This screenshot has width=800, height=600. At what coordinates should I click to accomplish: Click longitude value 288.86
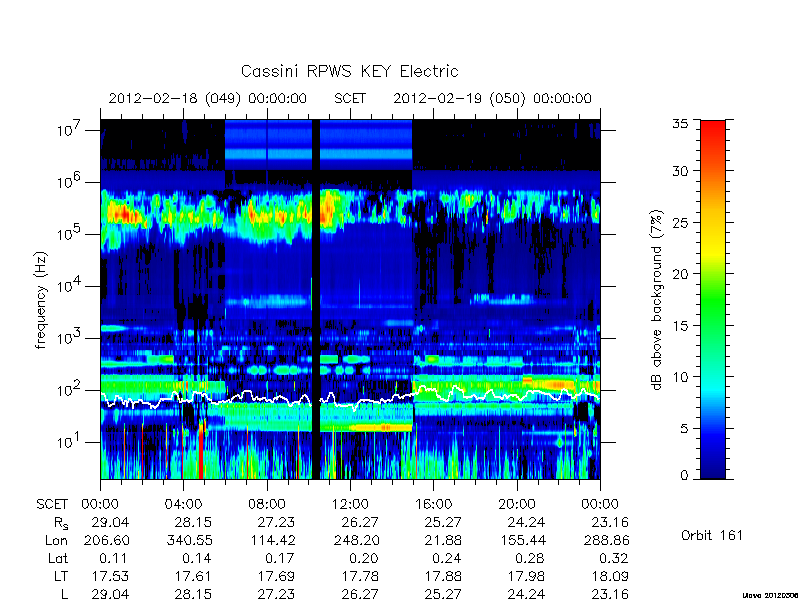click(x=606, y=540)
